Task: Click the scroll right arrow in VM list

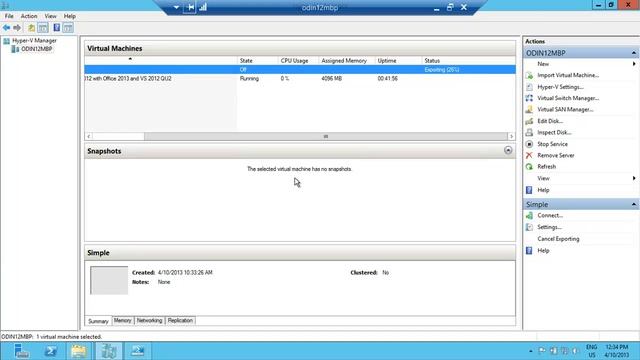Action: pos(511,136)
